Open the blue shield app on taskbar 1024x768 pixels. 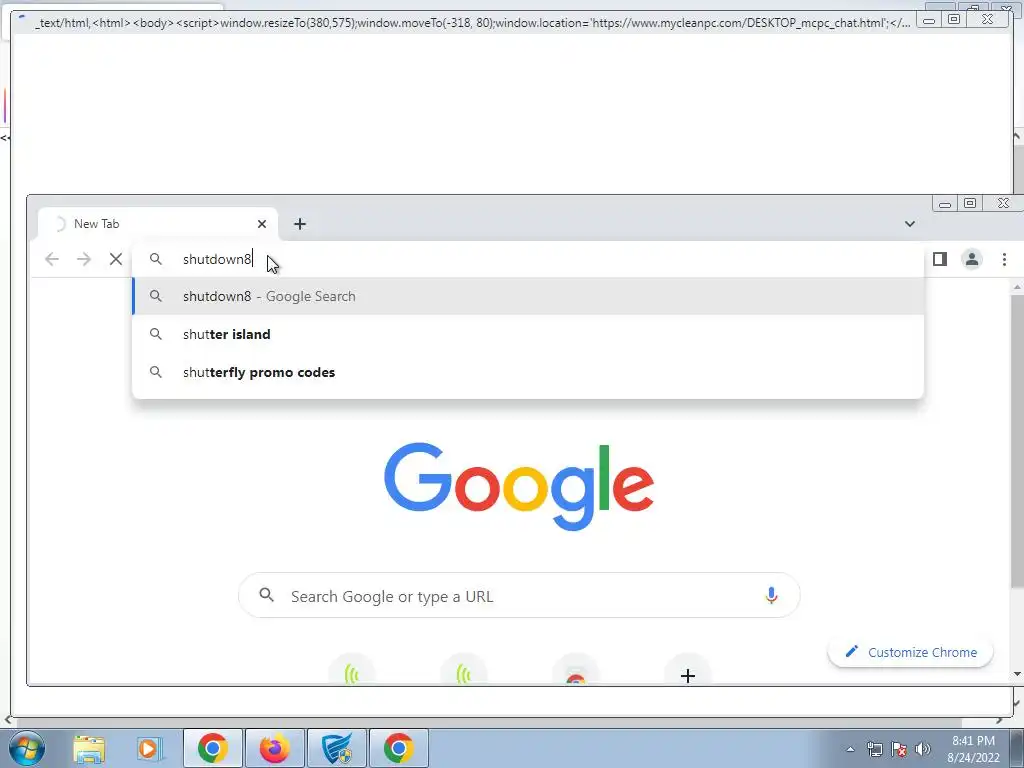coord(336,748)
